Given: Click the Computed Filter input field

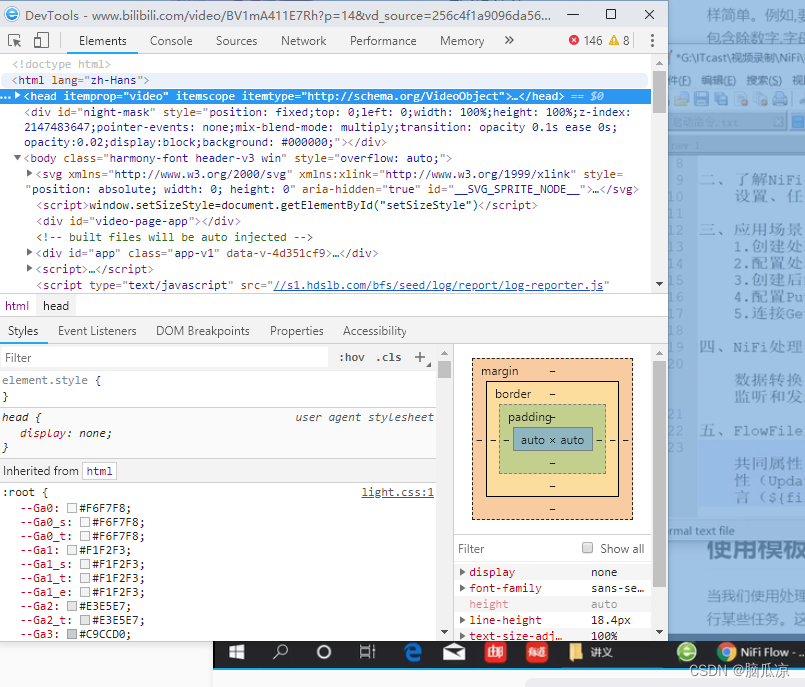Looking at the screenshot, I should pos(516,548).
